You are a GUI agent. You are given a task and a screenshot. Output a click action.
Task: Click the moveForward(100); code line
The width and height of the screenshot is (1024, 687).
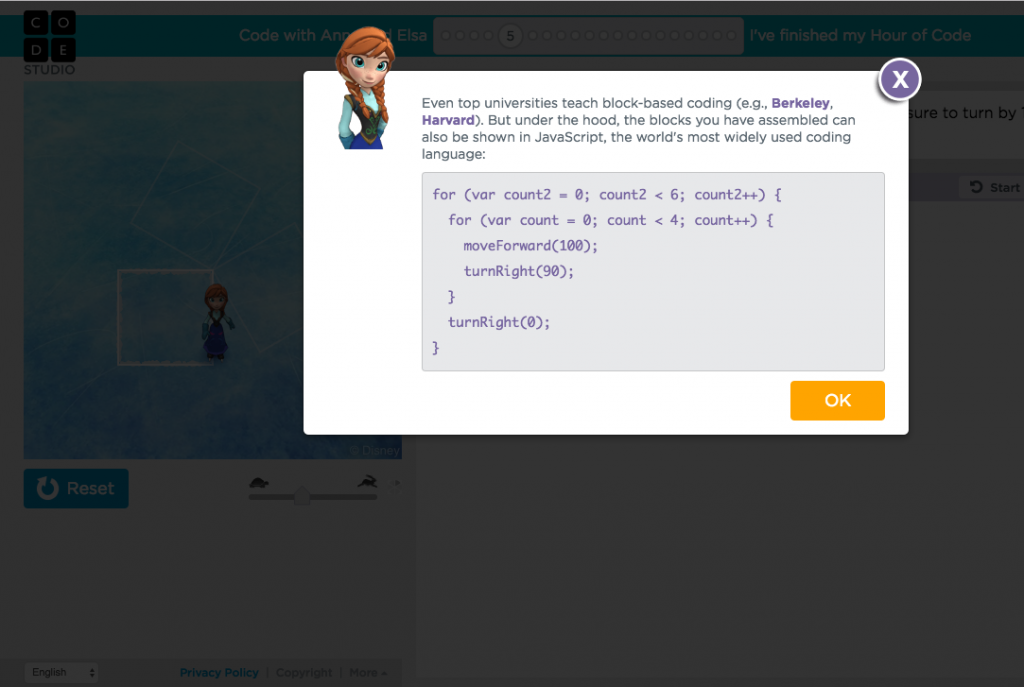click(x=530, y=246)
